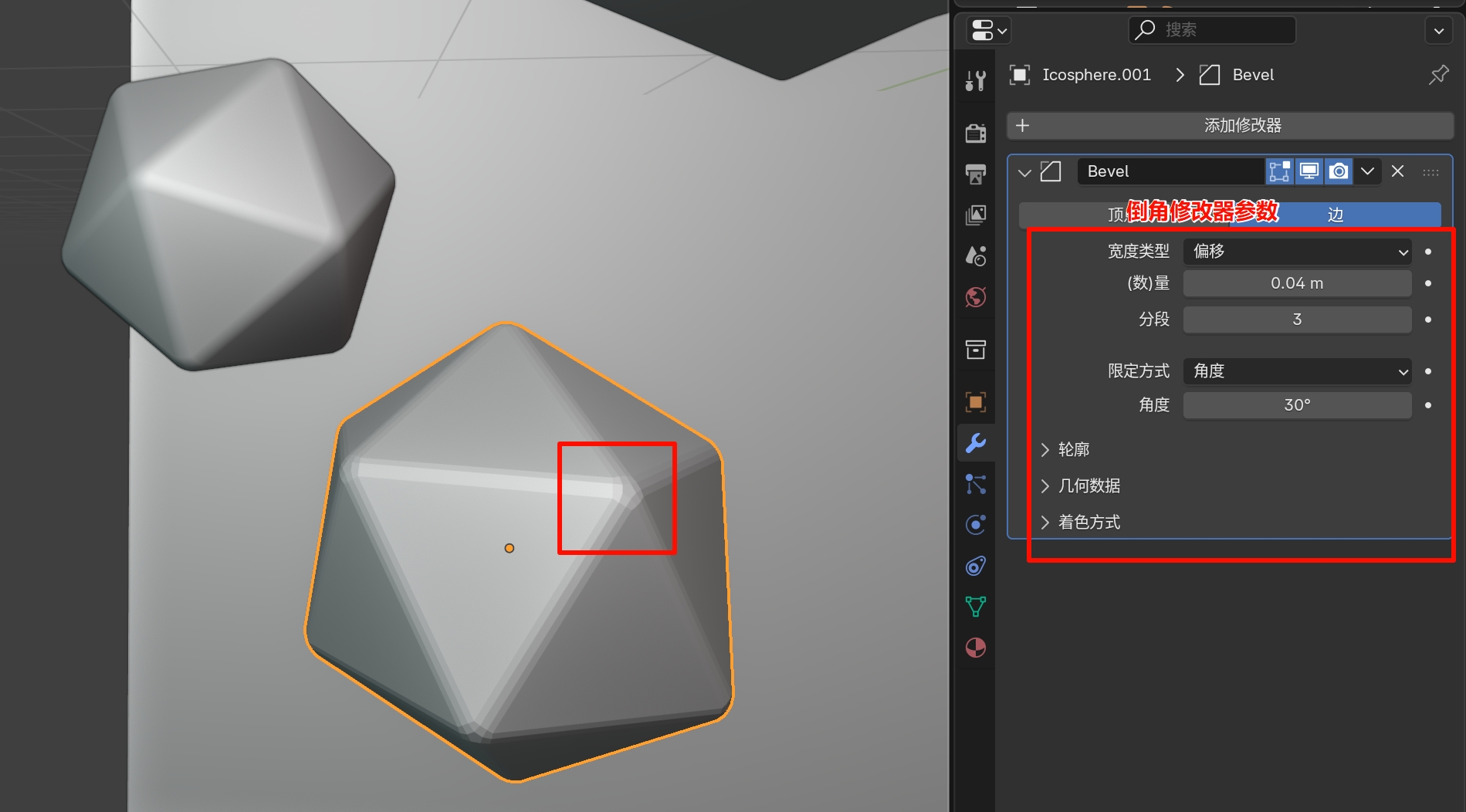The height and width of the screenshot is (812, 1466).
Task: Open the 限定方式 dropdown
Action: pyautogui.click(x=1297, y=371)
